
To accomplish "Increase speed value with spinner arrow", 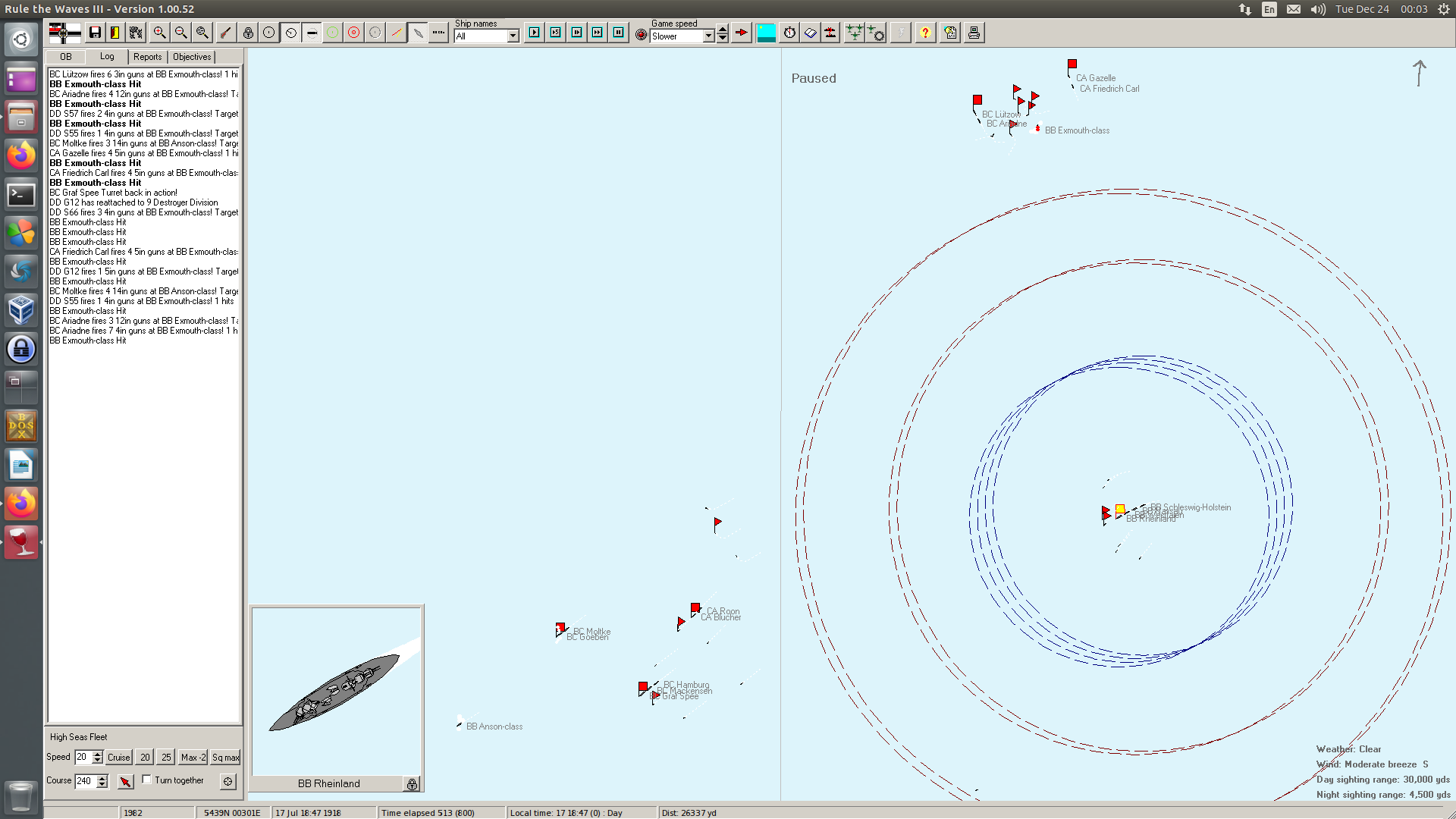I will coord(97,754).
